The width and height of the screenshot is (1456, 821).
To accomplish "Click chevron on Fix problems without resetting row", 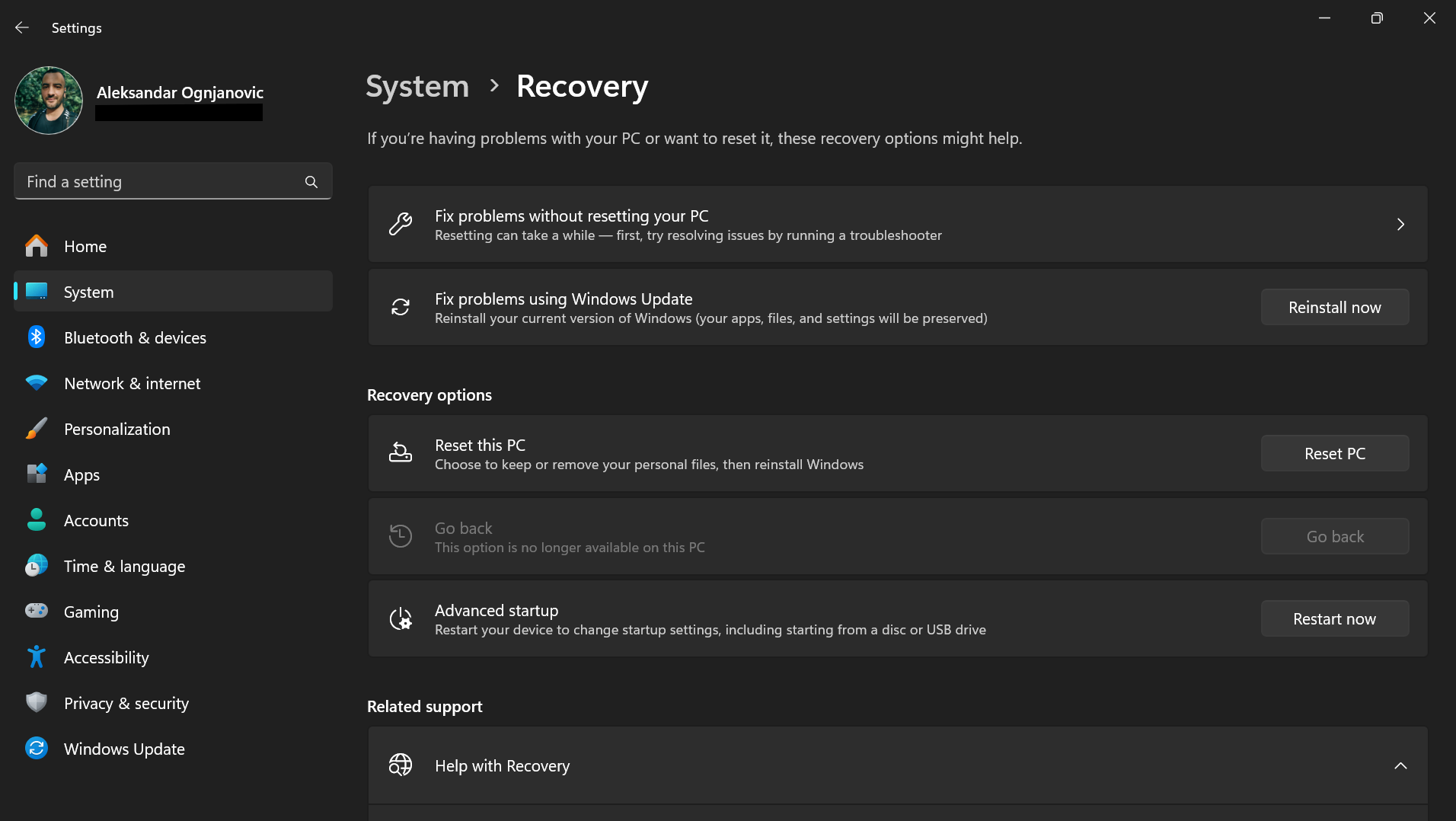I will click(1400, 224).
